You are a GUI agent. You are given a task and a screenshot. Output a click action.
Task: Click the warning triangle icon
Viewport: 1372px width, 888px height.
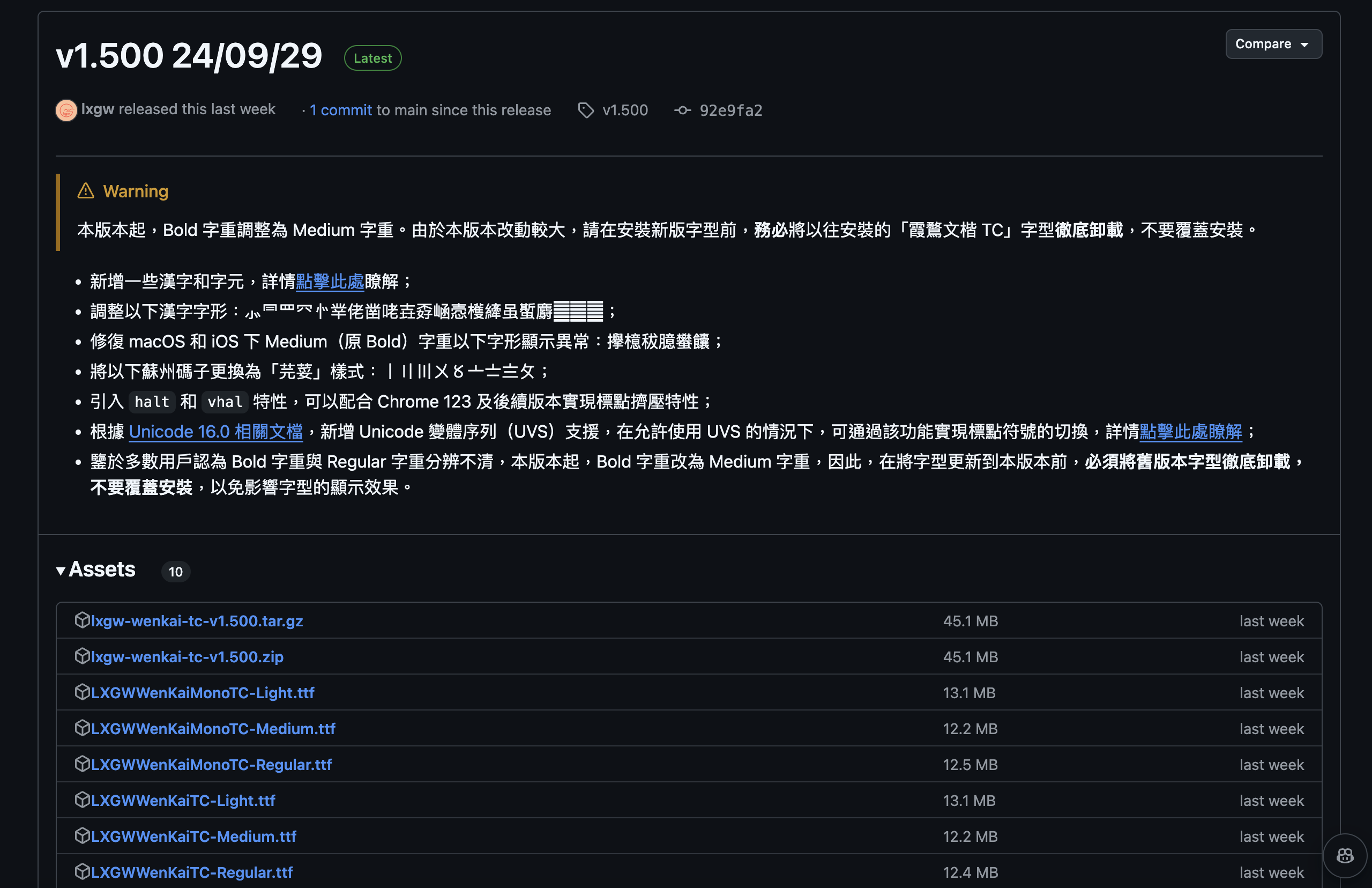[85, 191]
